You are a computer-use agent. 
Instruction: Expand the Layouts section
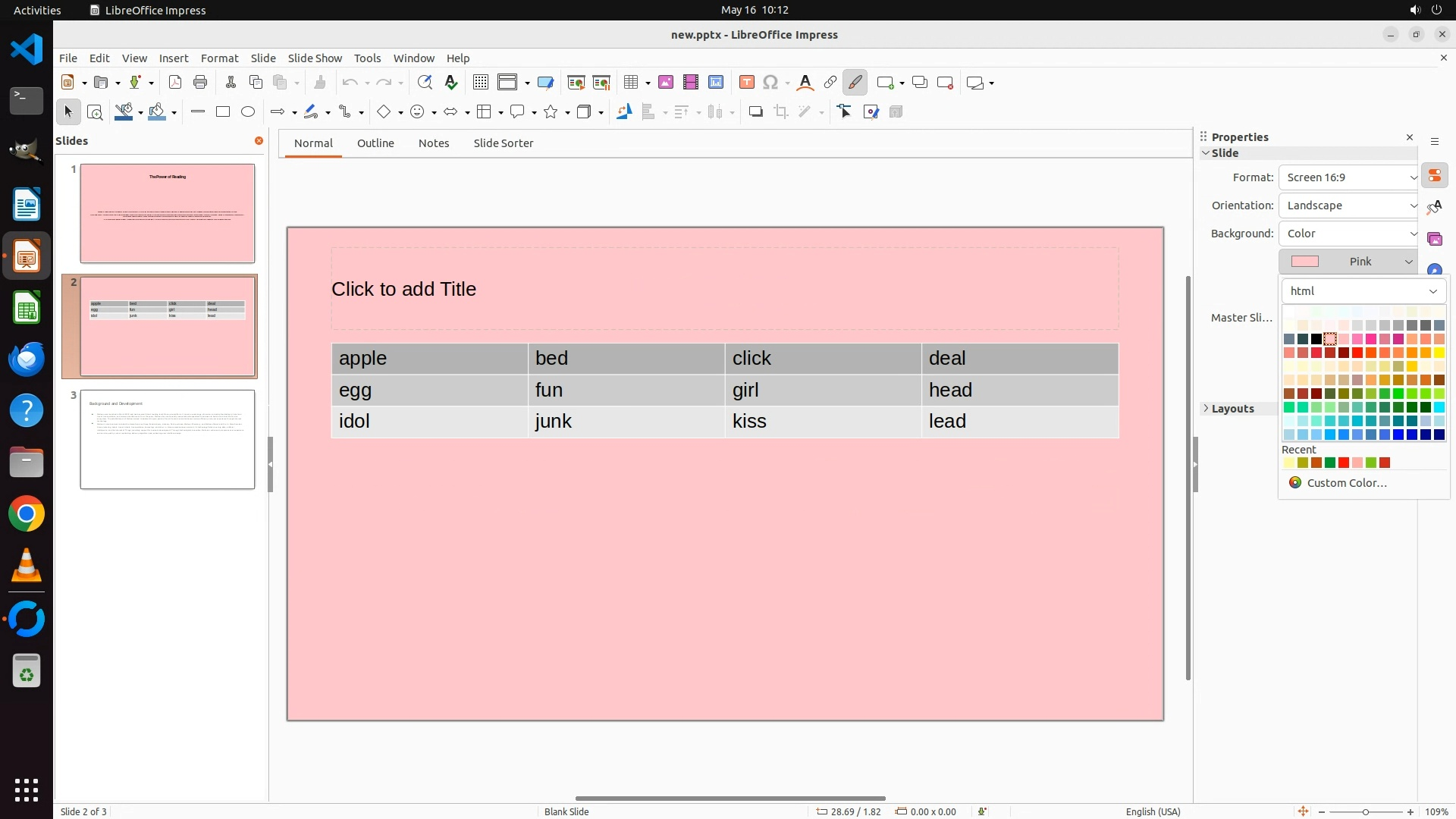tap(1232, 409)
